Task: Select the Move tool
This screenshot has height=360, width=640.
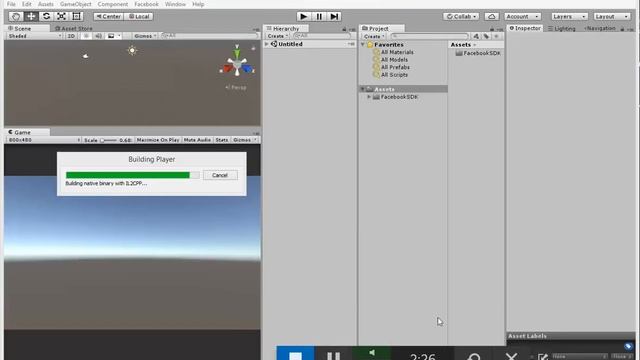Action: coord(31,16)
